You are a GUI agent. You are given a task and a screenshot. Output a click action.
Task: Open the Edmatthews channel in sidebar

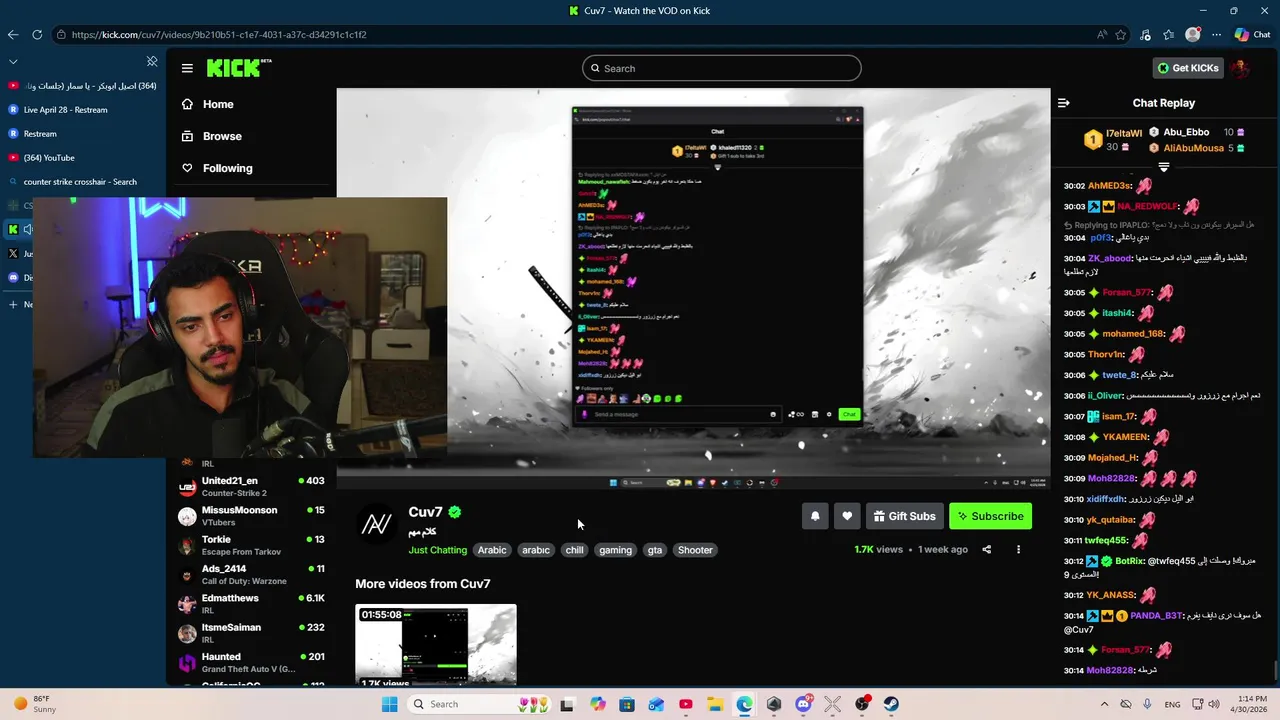pyautogui.click(x=251, y=604)
